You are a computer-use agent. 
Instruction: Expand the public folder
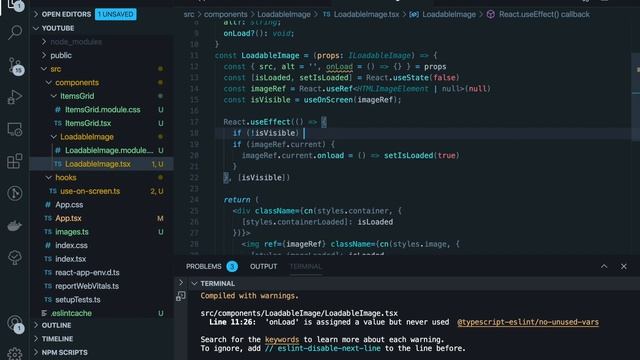[44, 55]
